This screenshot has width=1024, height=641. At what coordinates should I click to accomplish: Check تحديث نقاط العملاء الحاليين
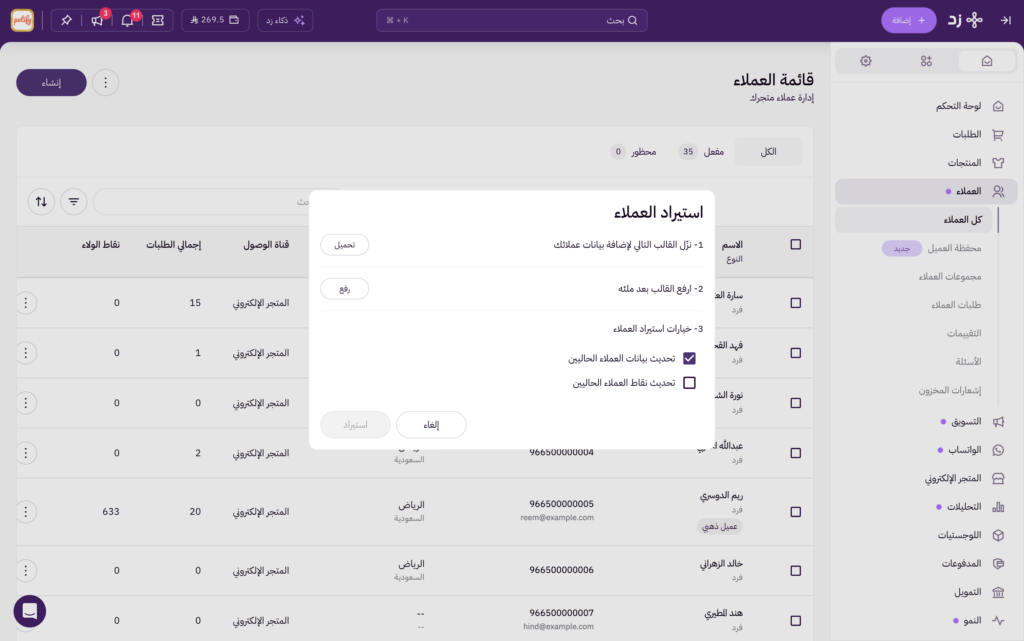[689, 383]
